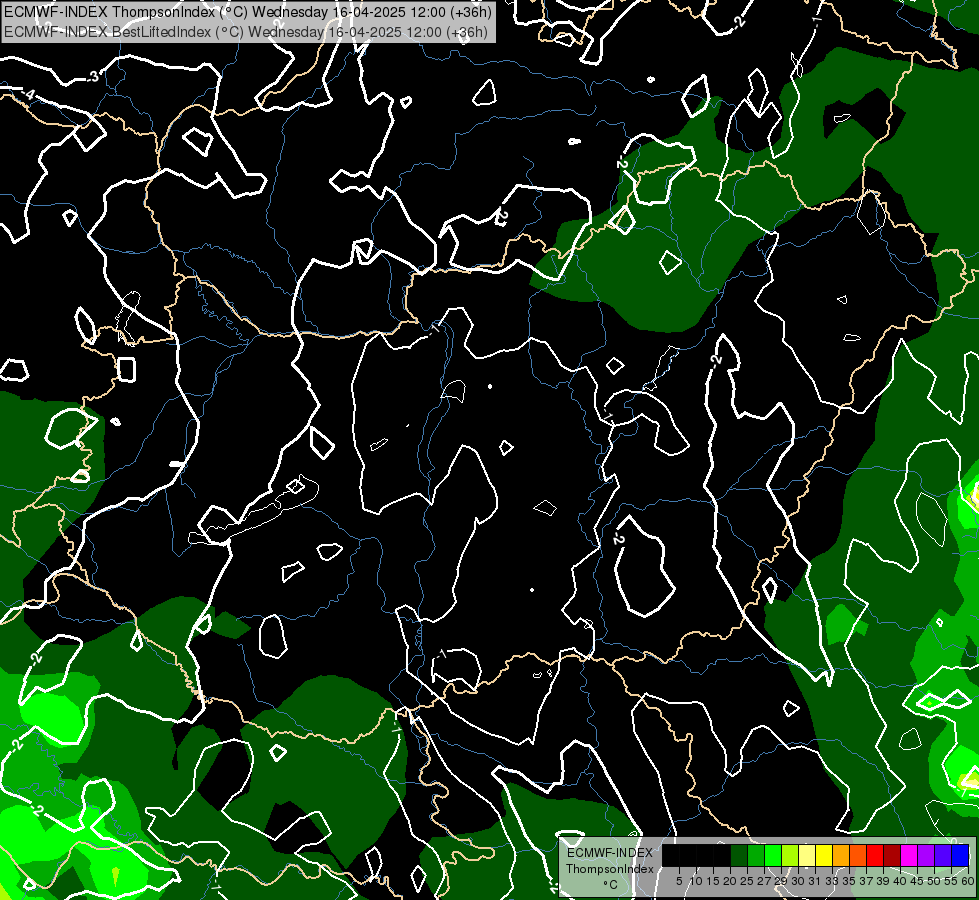Click legend tick label 5
The width and height of the screenshot is (979, 900).
click(x=679, y=881)
